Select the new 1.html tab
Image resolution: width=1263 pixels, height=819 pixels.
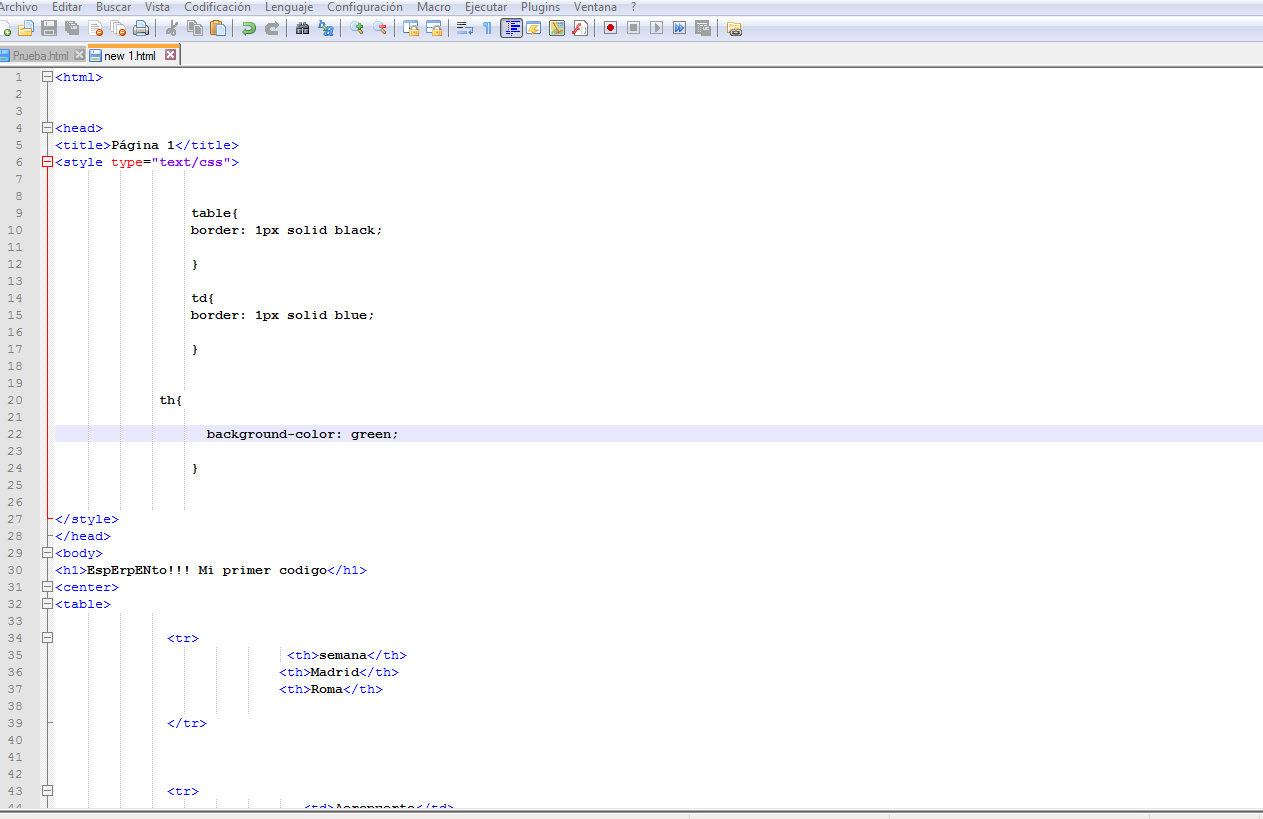[129, 56]
